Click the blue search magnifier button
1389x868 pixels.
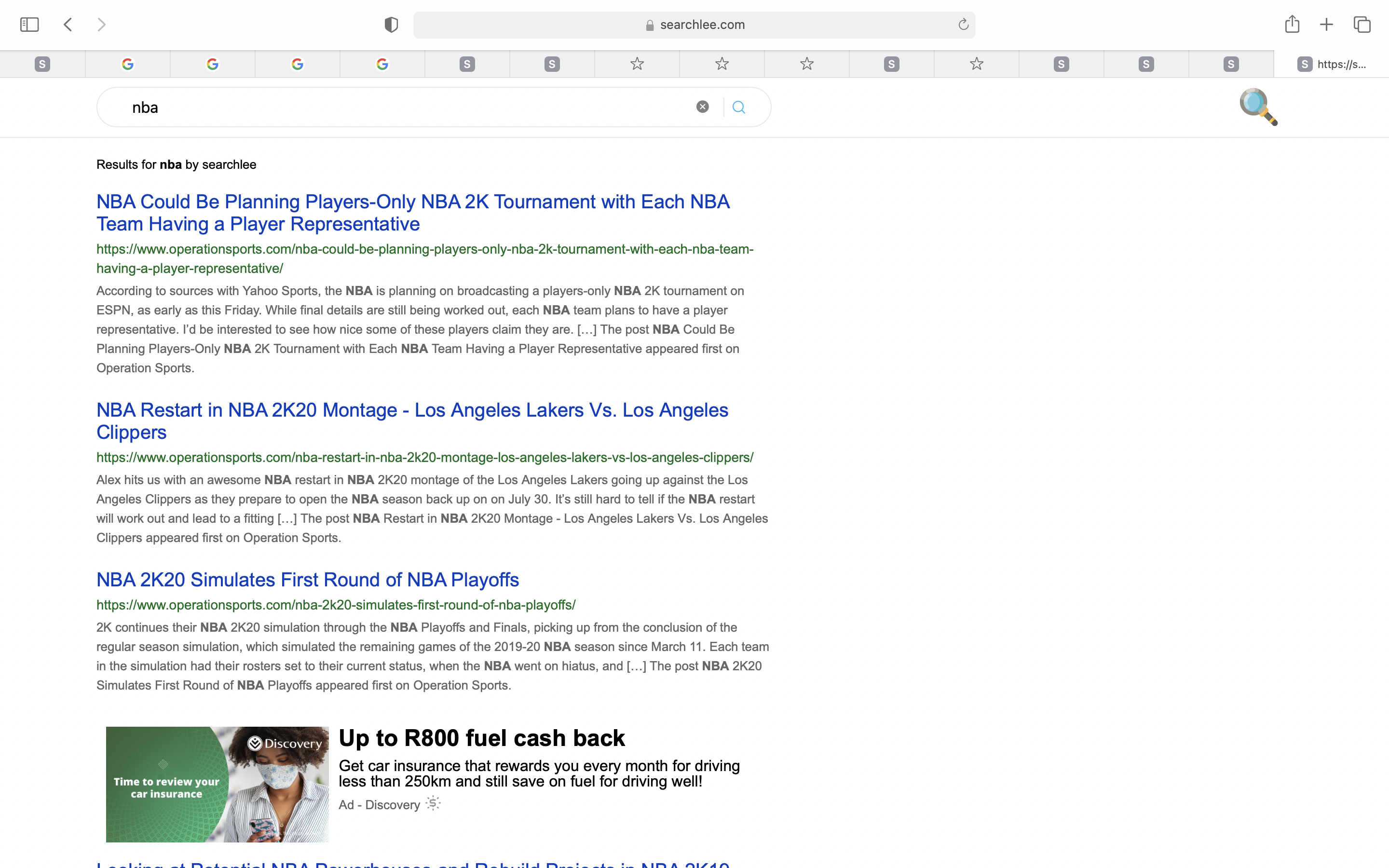(x=739, y=108)
